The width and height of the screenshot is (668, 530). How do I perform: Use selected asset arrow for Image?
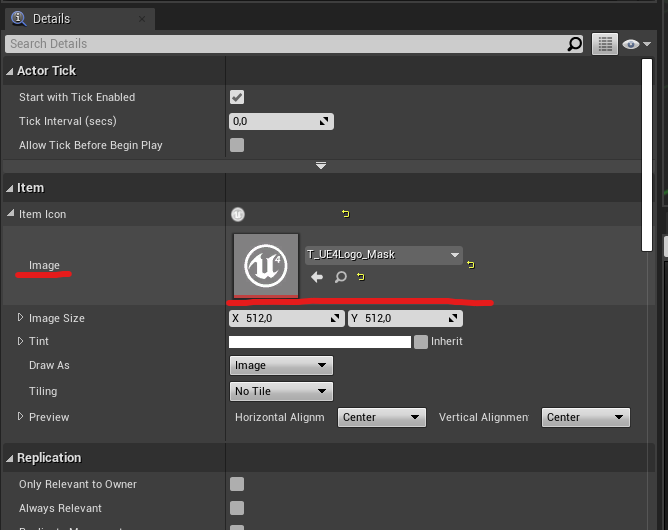pos(317,277)
